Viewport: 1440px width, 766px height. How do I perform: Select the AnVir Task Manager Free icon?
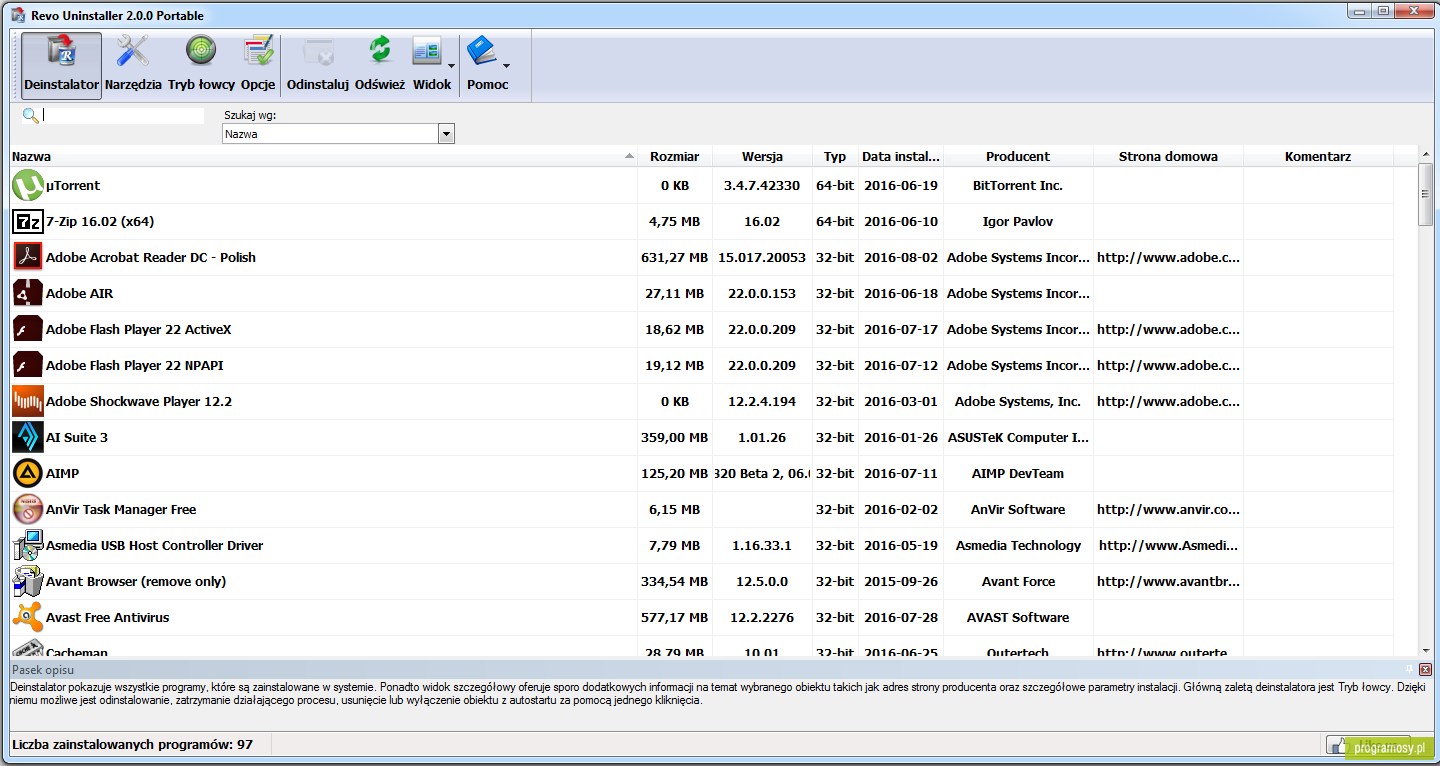[28, 509]
